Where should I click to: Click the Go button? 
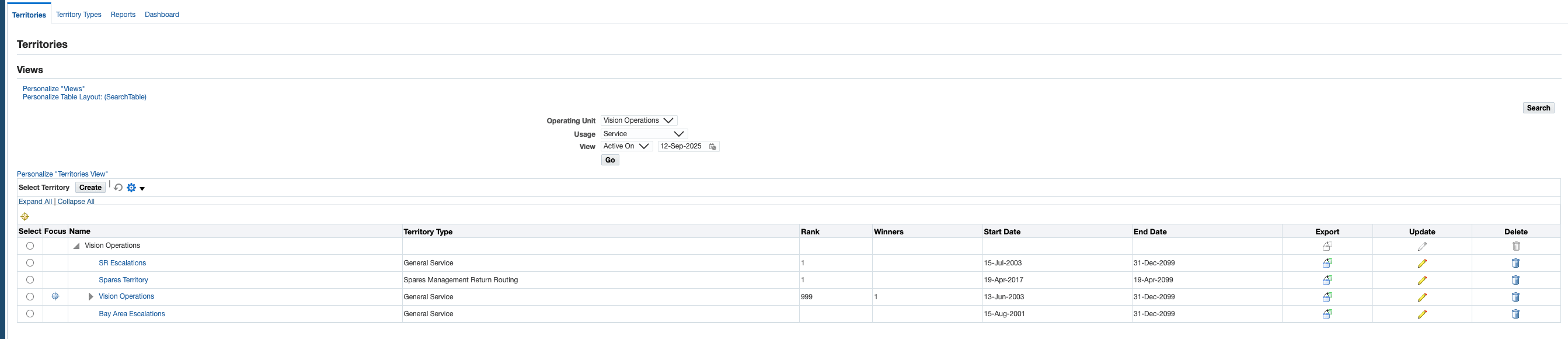(610, 160)
